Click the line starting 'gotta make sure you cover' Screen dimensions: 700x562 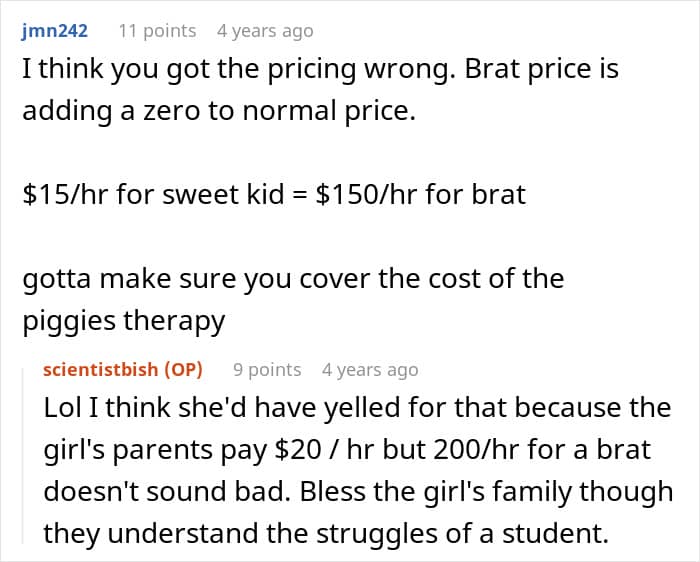click(293, 279)
